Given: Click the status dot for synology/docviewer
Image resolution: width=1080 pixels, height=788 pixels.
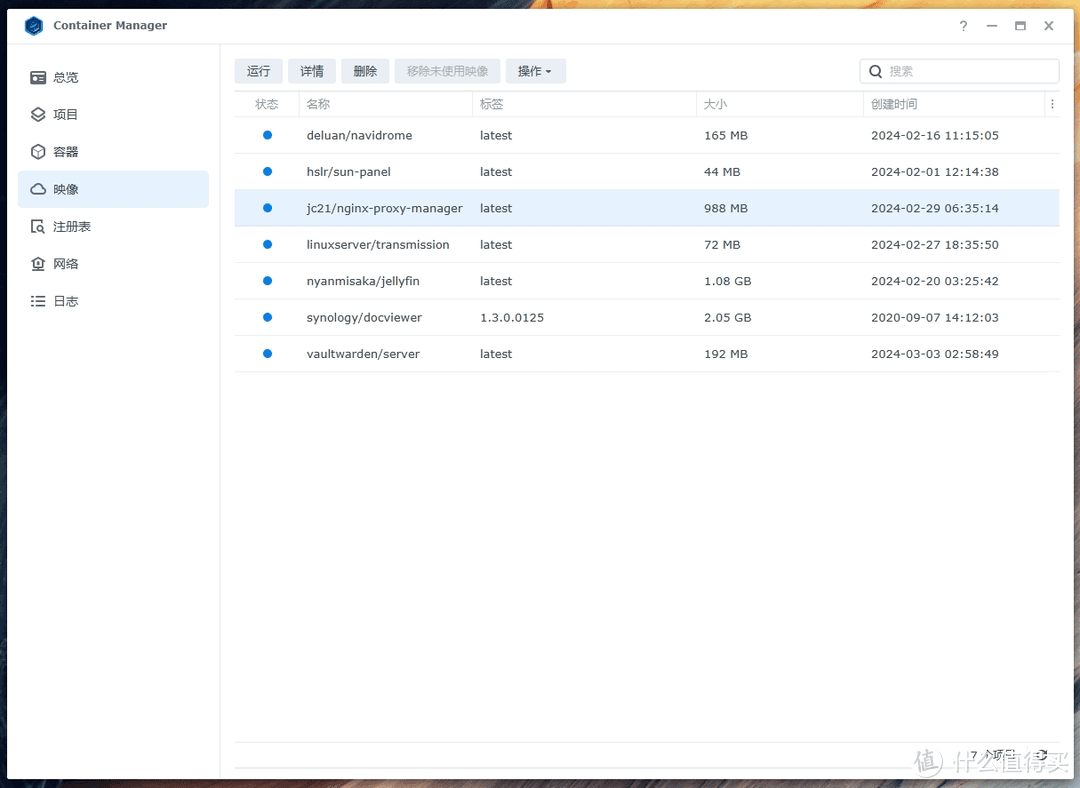Looking at the screenshot, I should (267, 317).
